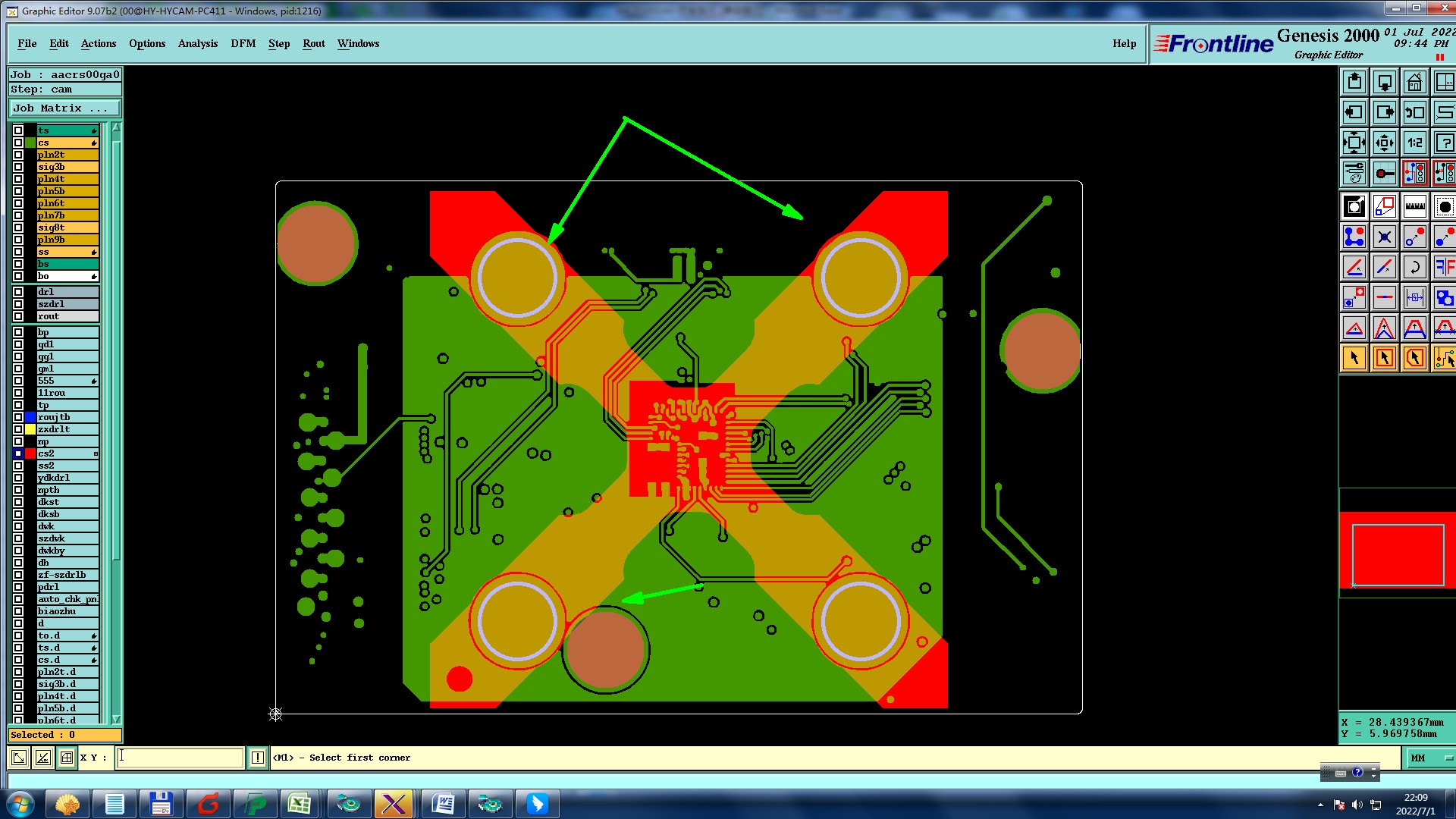Click the exclamation mark icon beside XY field
Viewport: 1456px width, 819px height.
258,758
